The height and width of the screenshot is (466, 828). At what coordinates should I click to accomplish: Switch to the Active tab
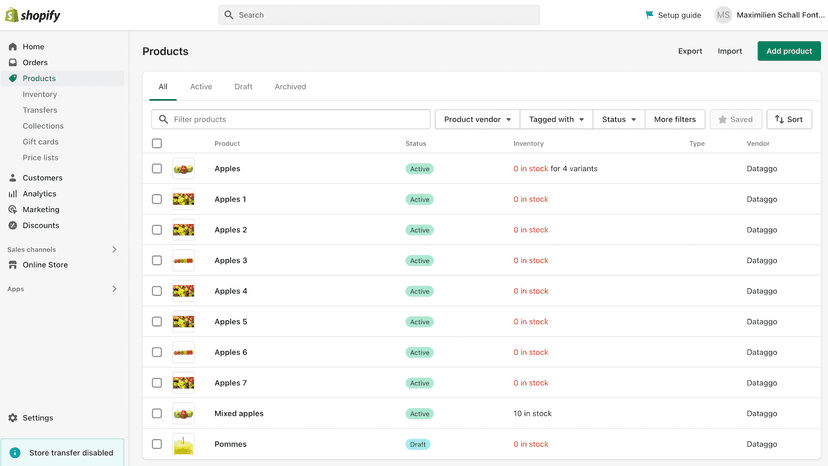201,87
